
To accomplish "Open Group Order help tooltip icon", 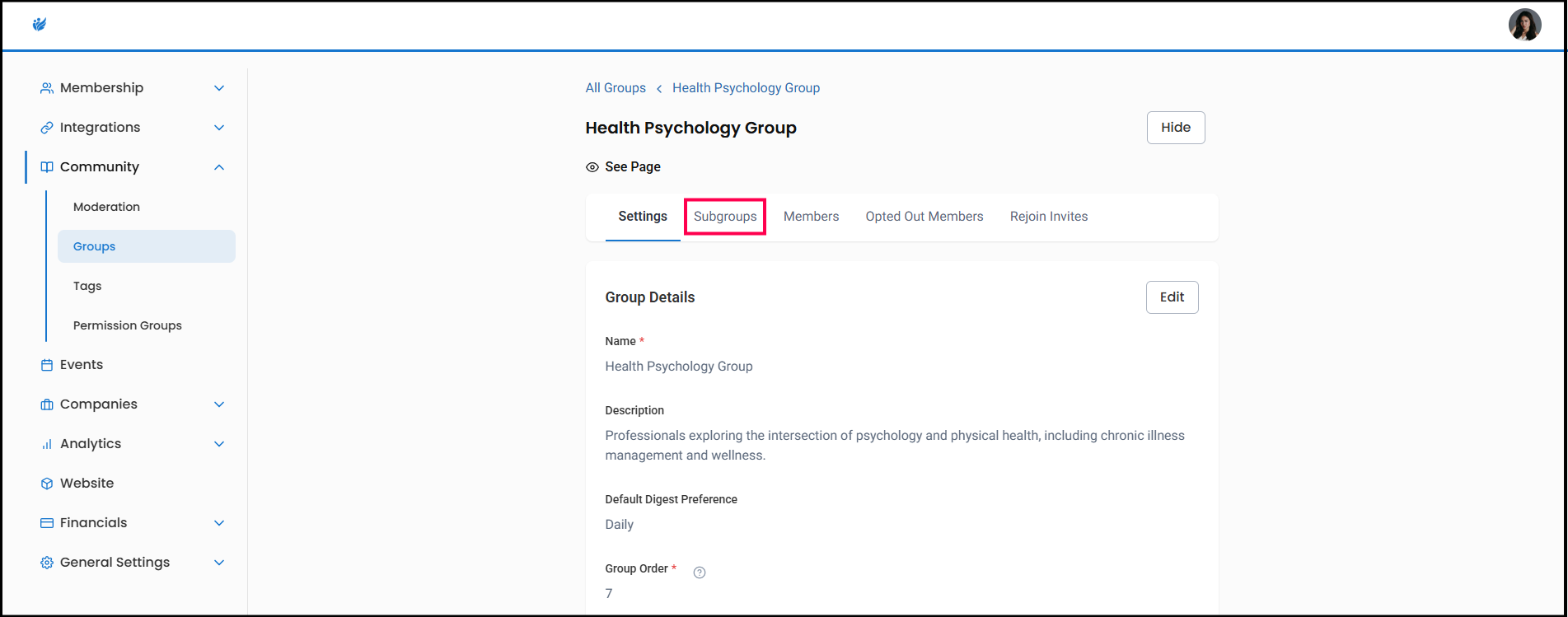I will pos(700,573).
